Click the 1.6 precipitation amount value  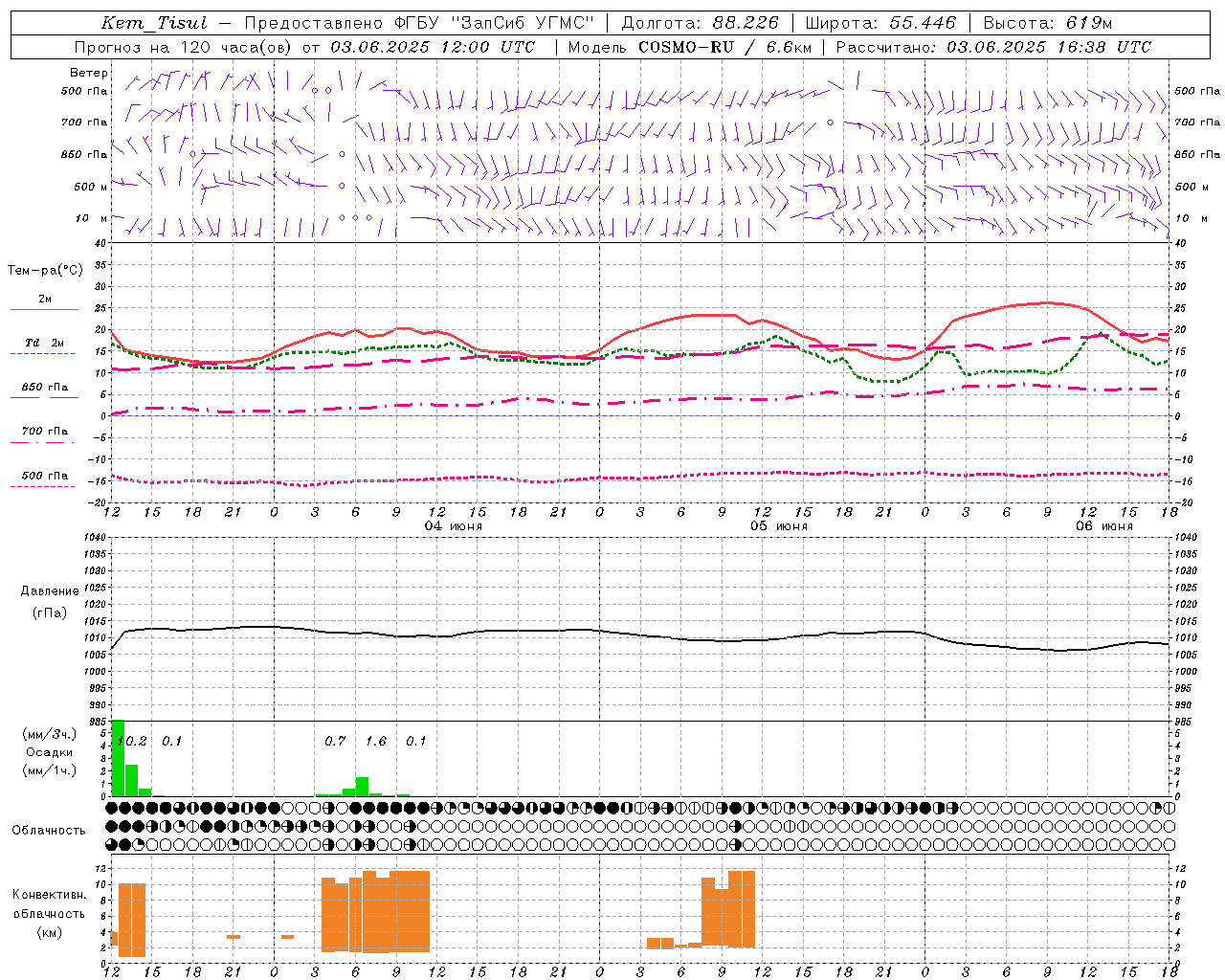376,741
